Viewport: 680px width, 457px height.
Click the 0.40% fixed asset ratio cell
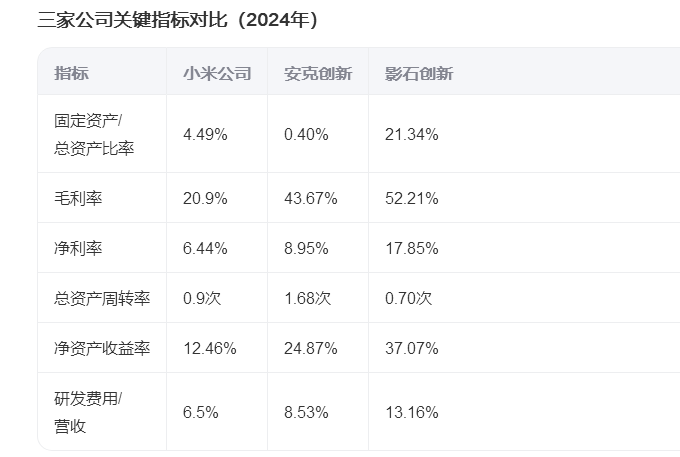[x=306, y=134]
